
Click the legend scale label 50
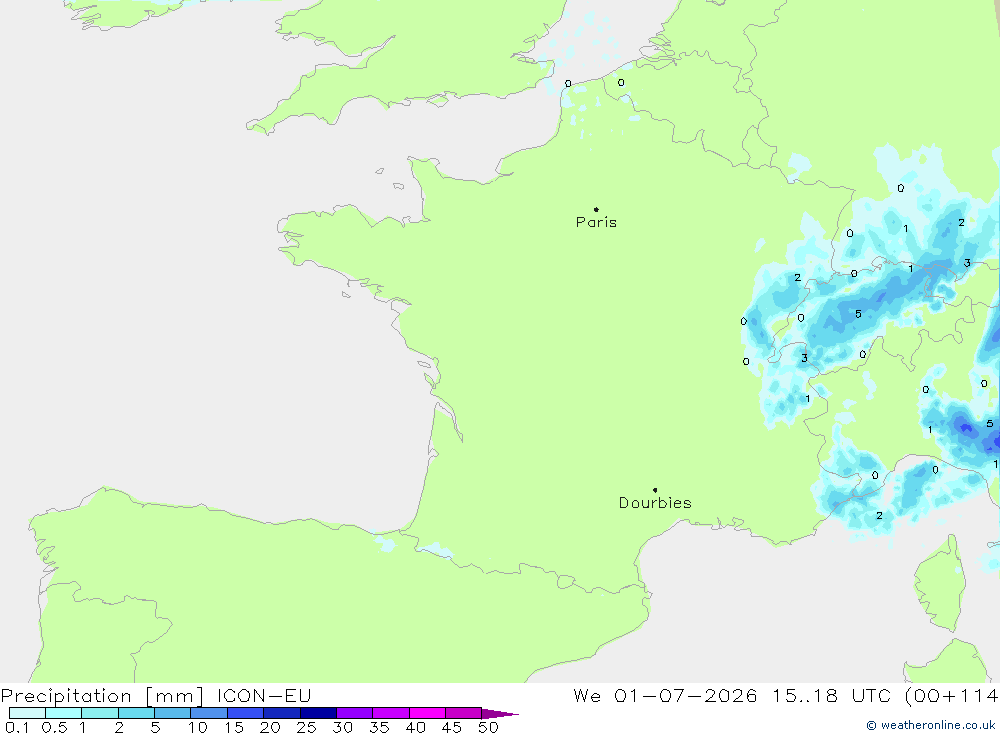488,727
